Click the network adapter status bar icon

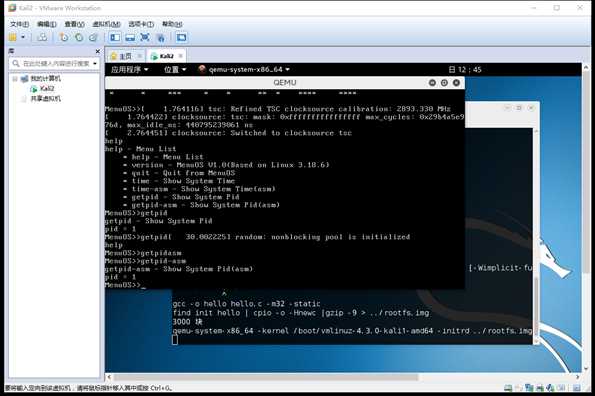click(529, 388)
